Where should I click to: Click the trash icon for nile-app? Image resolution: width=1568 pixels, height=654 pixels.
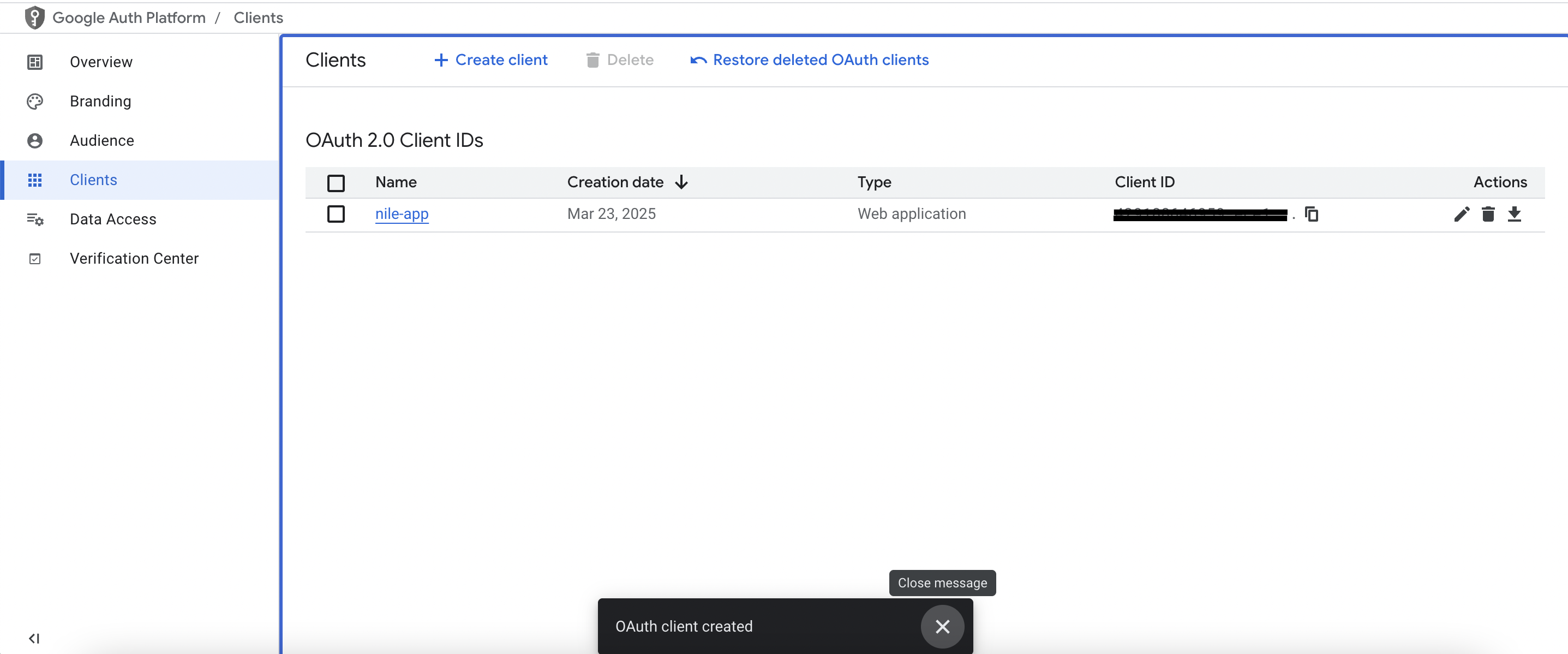pos(1488,215)
